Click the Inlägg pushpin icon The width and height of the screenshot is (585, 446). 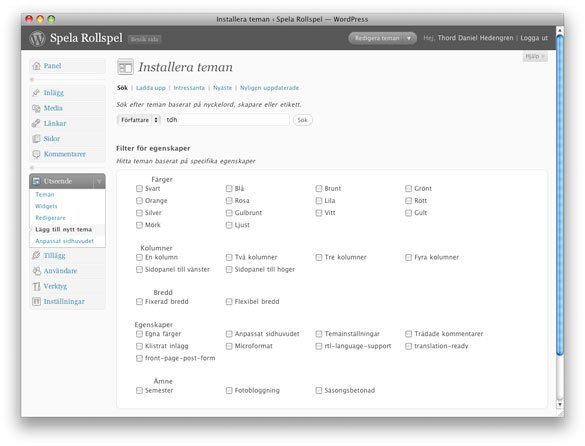[36, 93]
